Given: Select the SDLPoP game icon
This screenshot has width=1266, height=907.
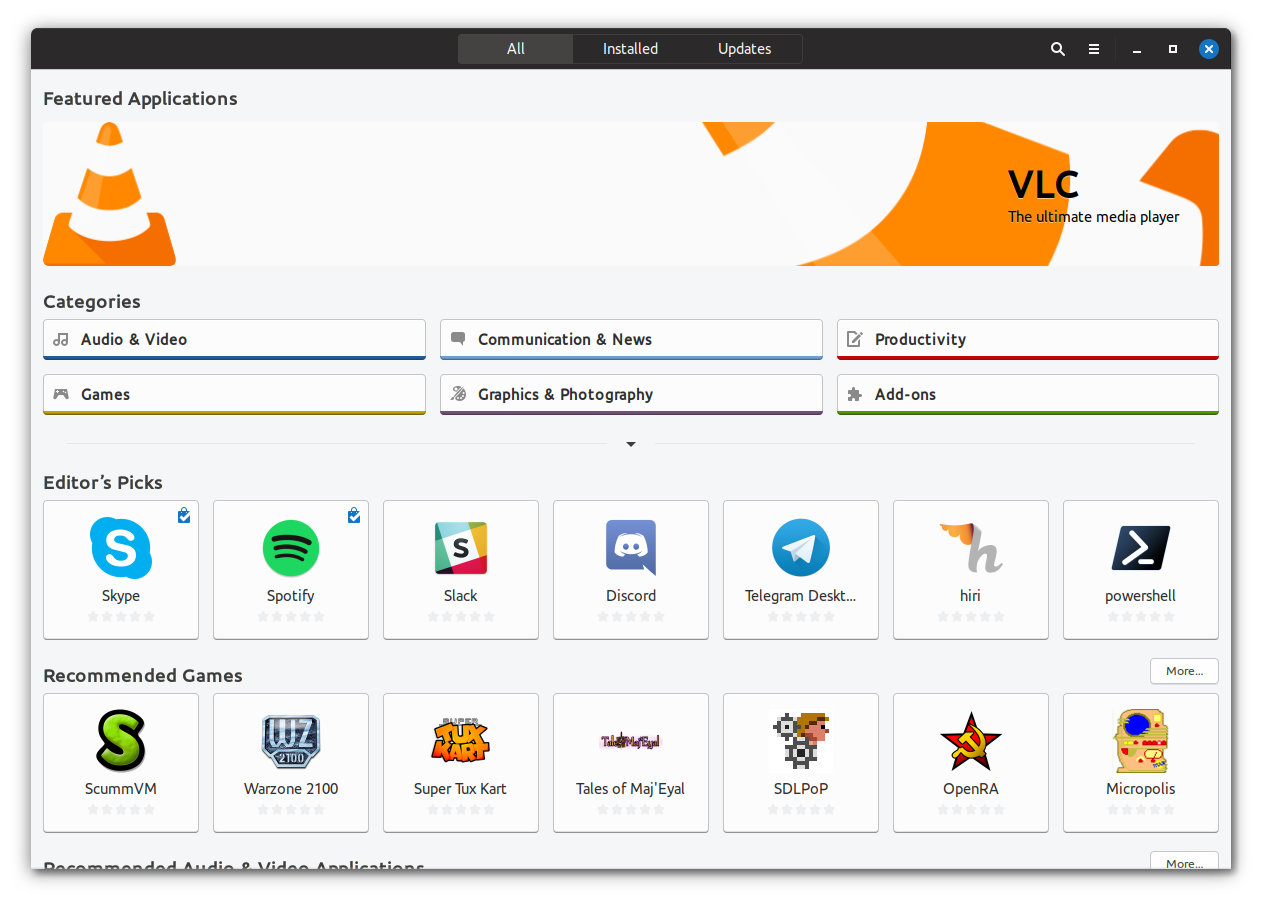Looking at the screenshot, I should pyautogui.click(x=801, y=741).
